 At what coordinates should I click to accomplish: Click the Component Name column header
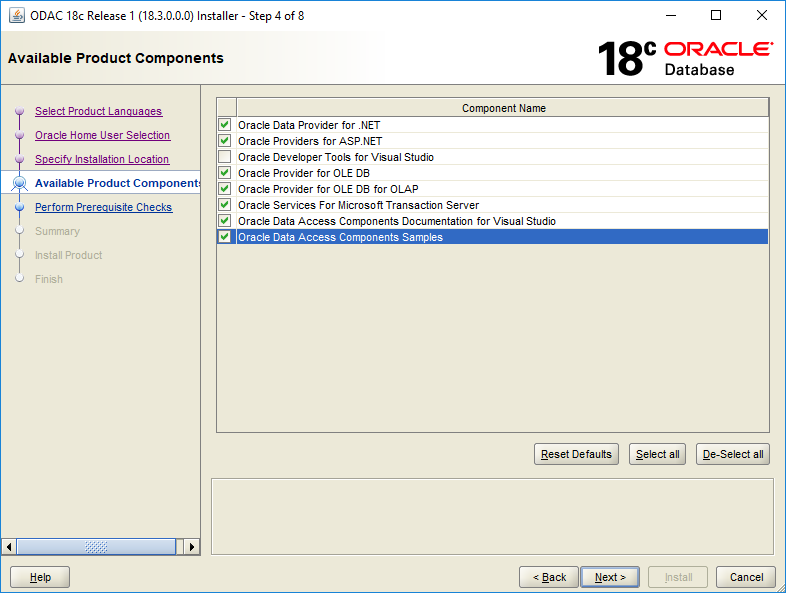coord(503,108)
